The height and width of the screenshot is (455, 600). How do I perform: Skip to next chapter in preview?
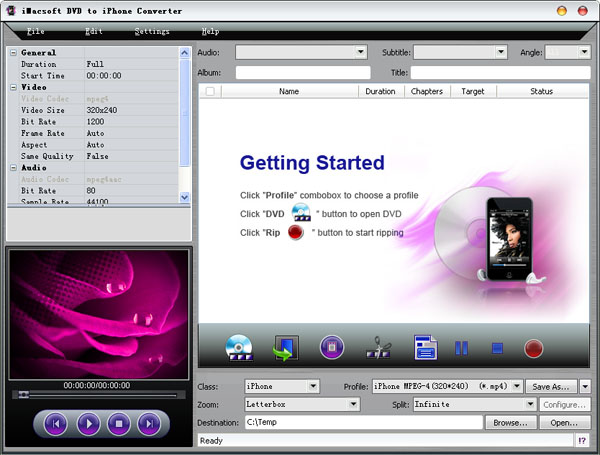[149, 424]
